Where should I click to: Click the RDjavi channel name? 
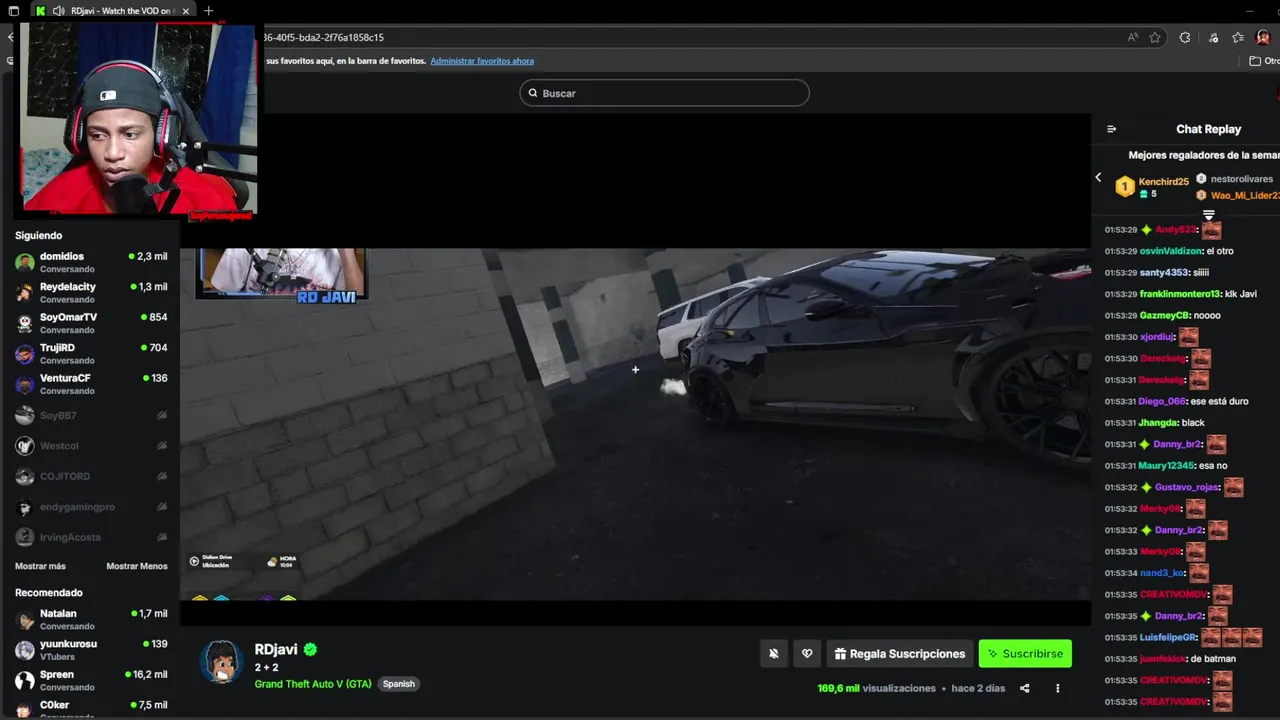(276, 649)
